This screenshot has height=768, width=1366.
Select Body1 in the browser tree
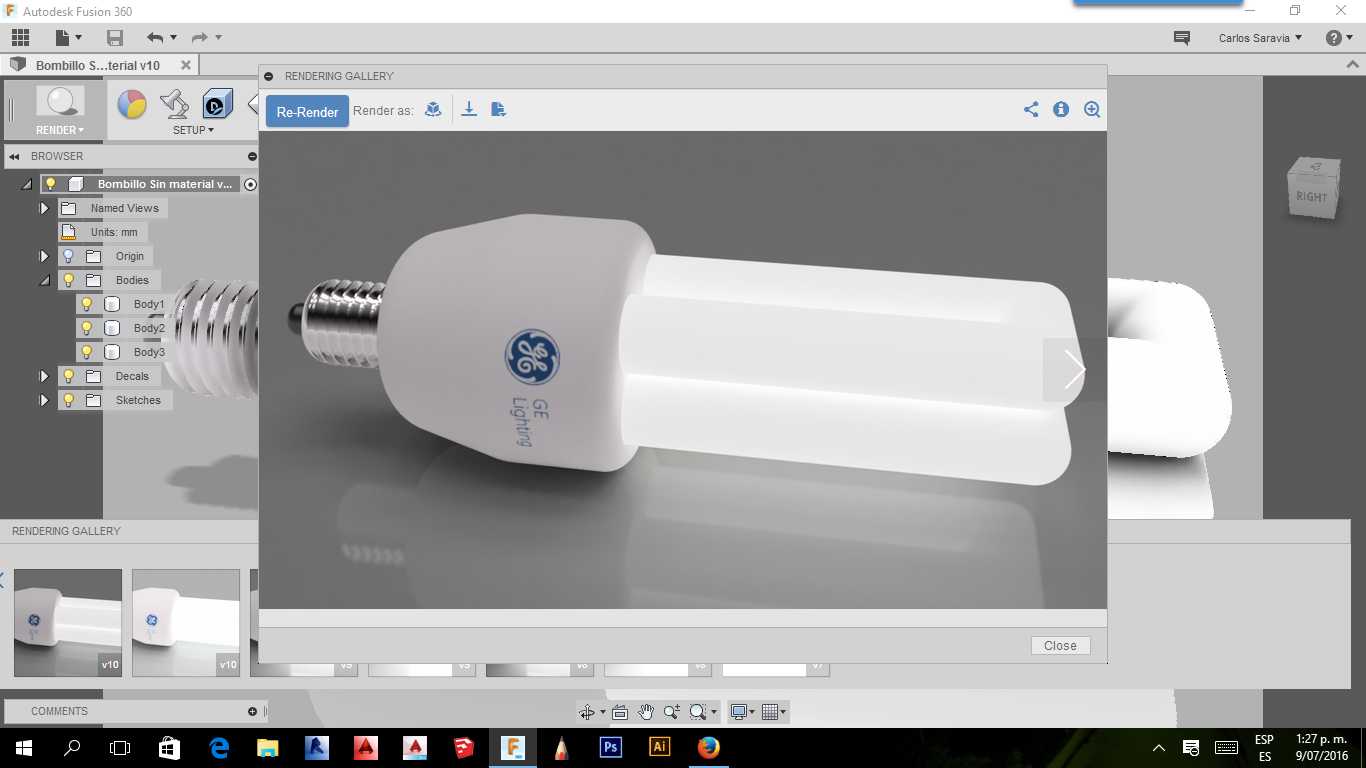[149, 304]
